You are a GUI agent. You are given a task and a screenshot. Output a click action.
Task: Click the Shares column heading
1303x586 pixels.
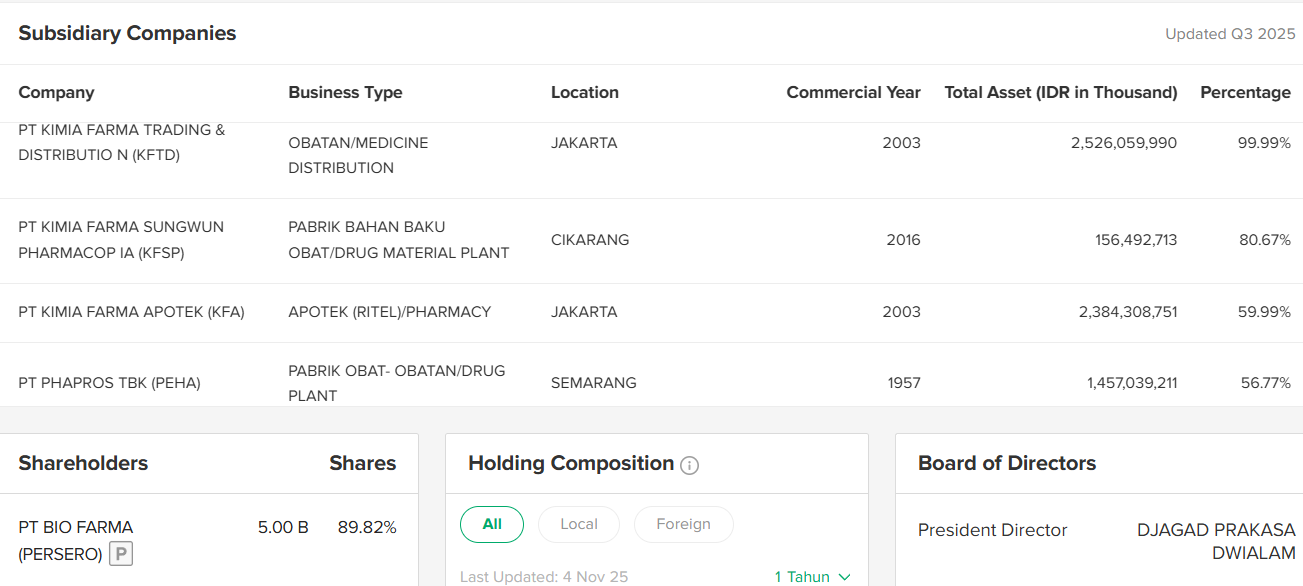pyautogui.click(x=362, y=463)
